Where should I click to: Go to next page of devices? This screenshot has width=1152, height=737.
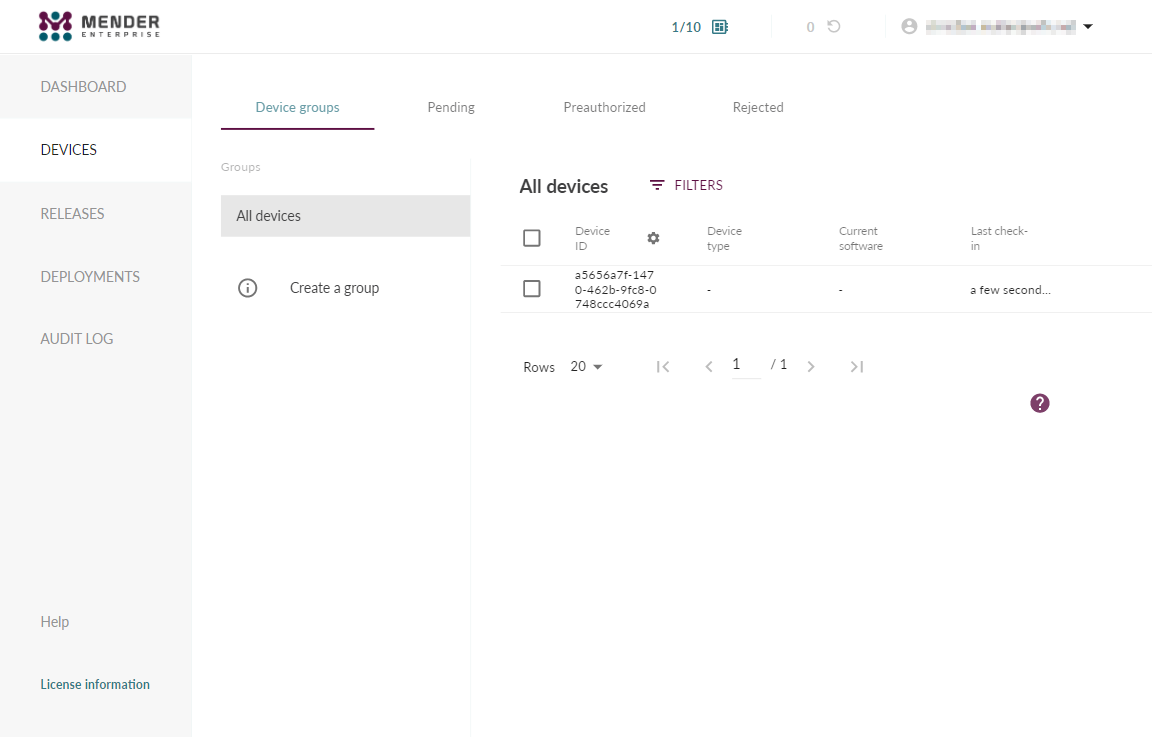click(x=811, y=367)
